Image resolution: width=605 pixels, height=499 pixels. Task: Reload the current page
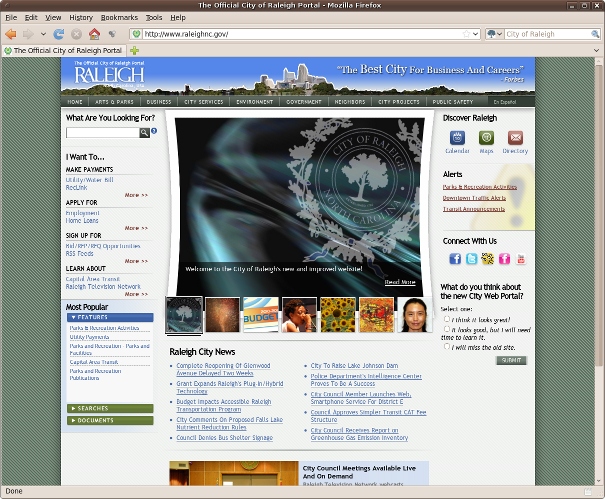click(x=59, y=34)
